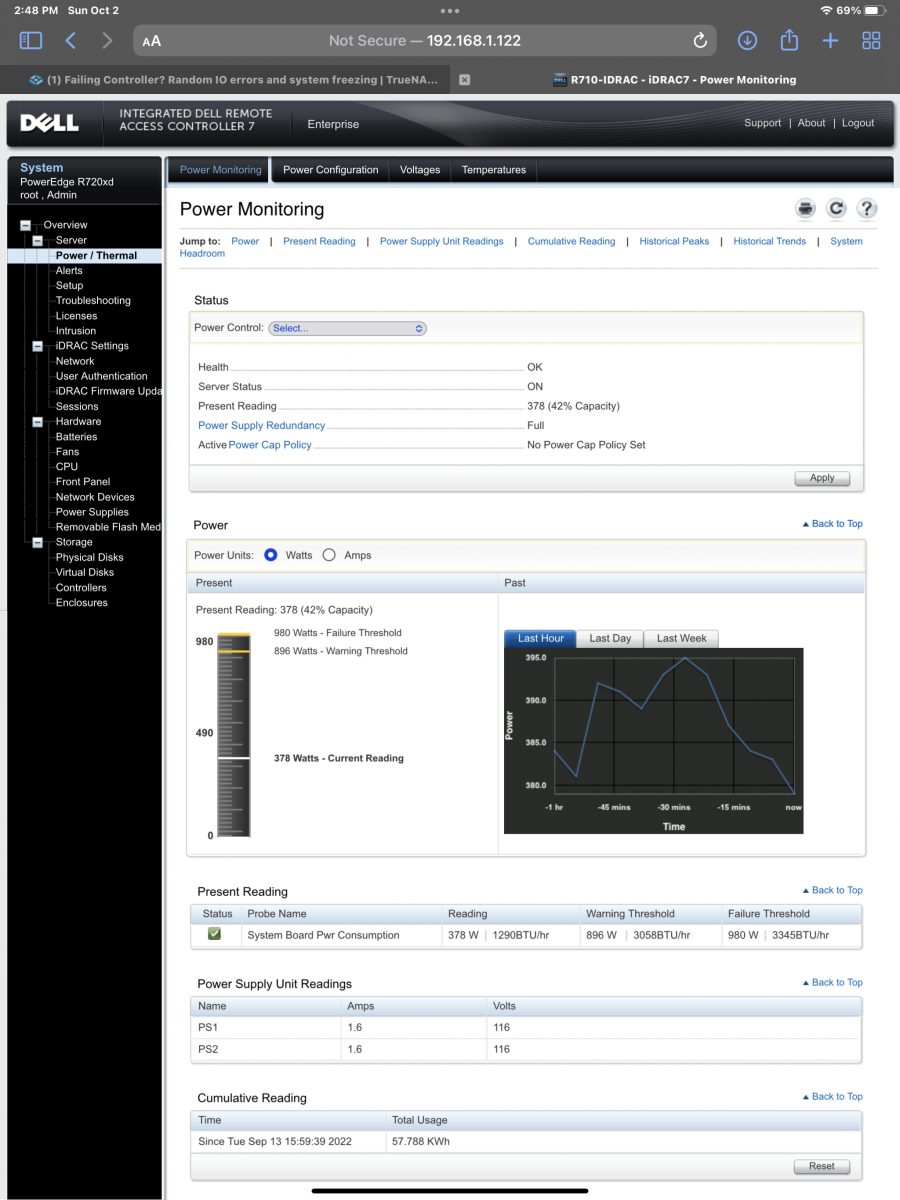Image resolution: width=900 pixels, height=1200 pixels.
Task: Switch to Voltages tab
Action: coord(420,170)
